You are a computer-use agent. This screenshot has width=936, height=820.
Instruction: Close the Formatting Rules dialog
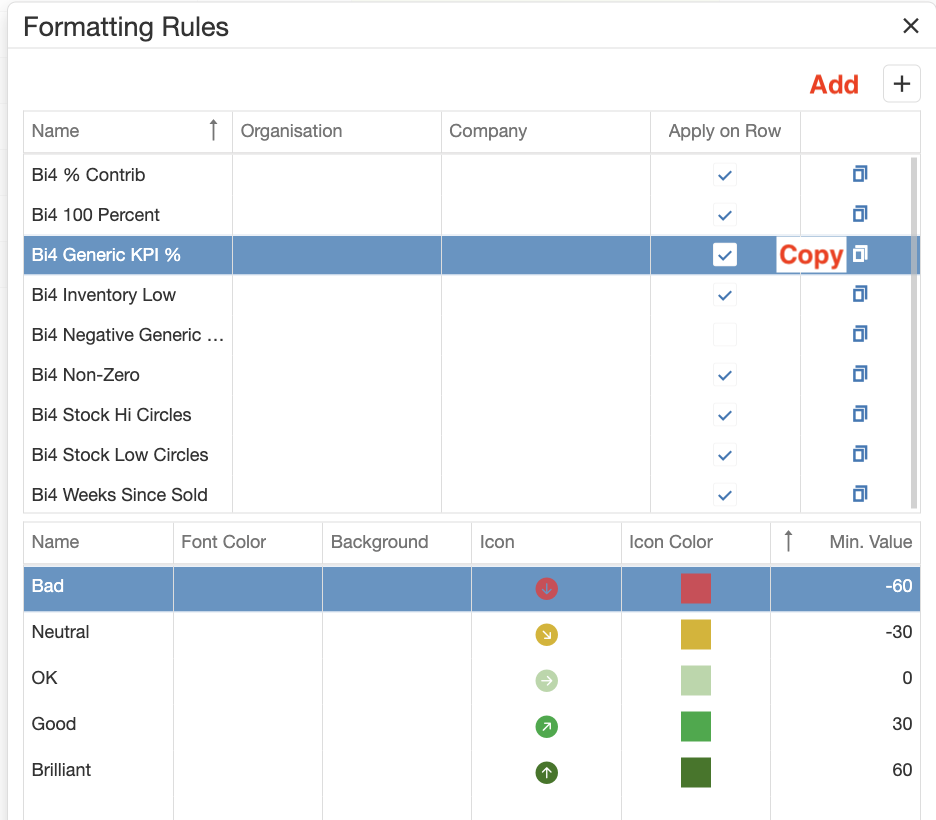pyautogui.click(x=910, y=26)
